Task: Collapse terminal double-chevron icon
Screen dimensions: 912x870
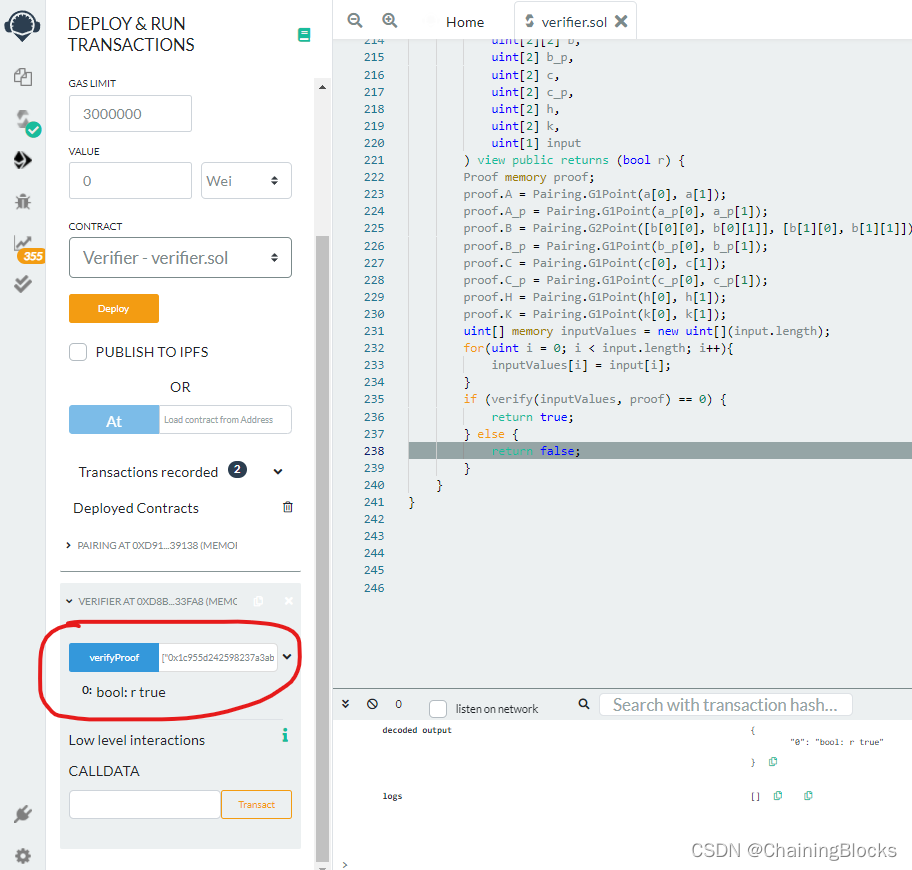Action: tap(345, 704)
